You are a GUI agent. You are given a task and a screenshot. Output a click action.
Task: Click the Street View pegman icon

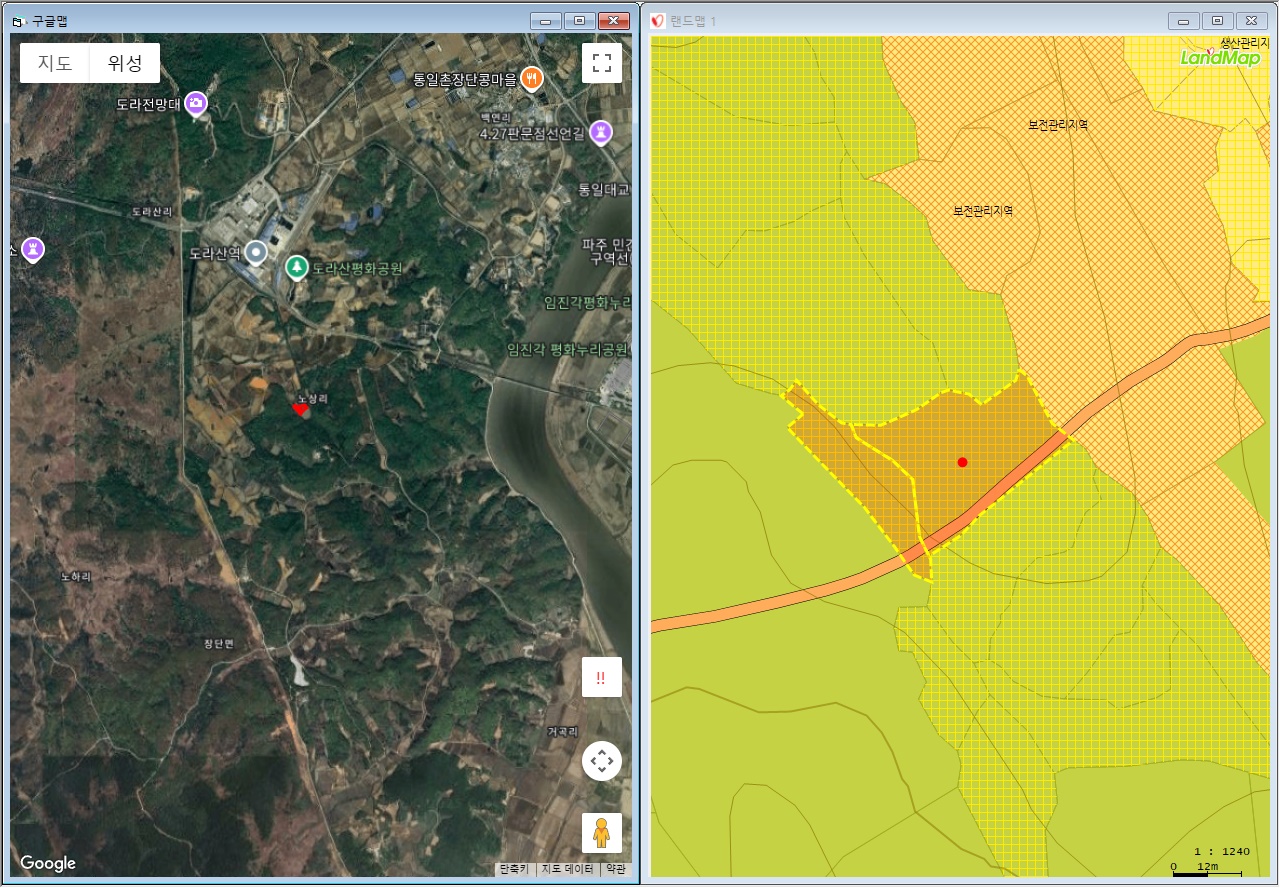pyautogui.click(x=601, y=832)
